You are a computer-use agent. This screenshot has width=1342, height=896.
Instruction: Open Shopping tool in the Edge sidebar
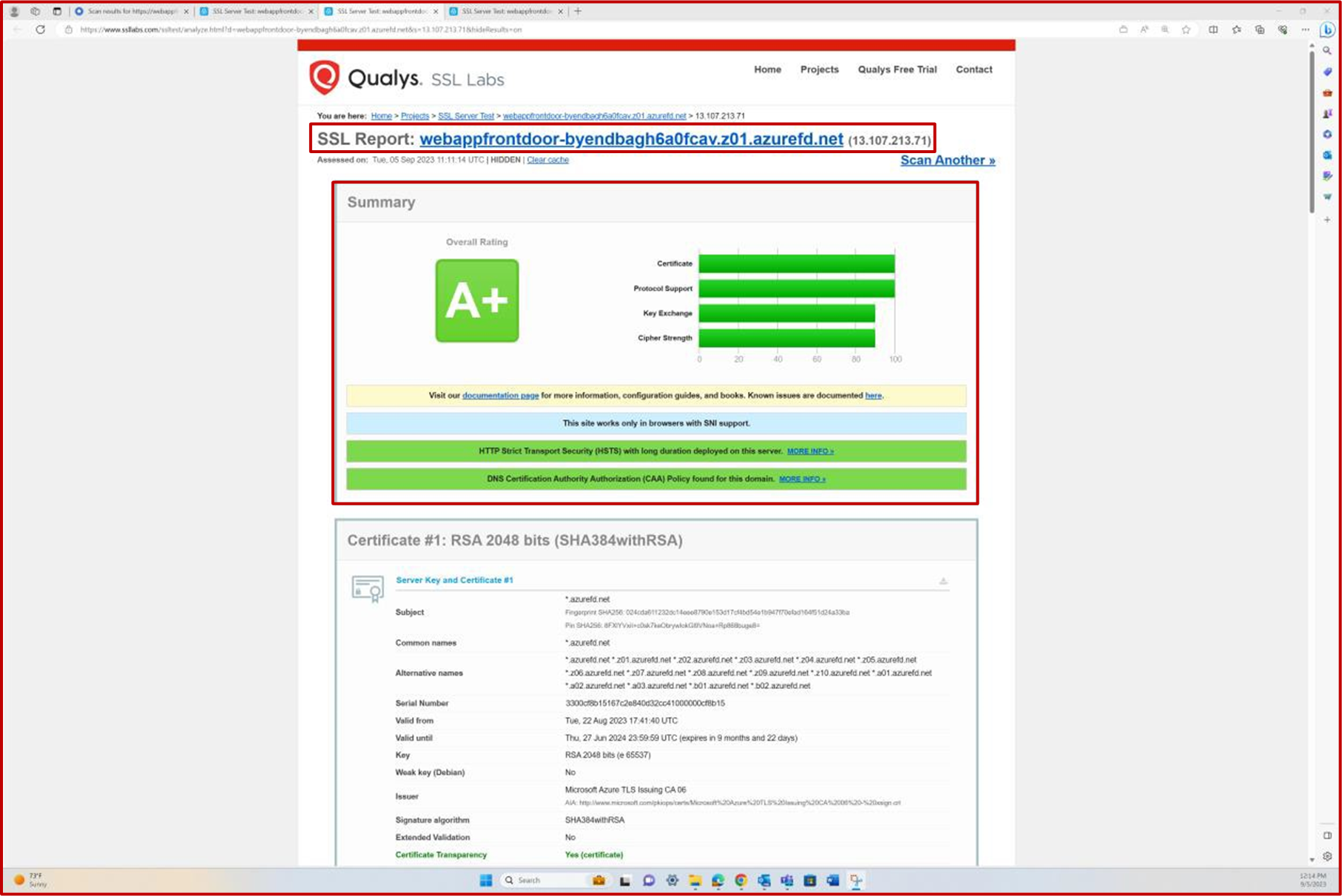(1326, 72)
